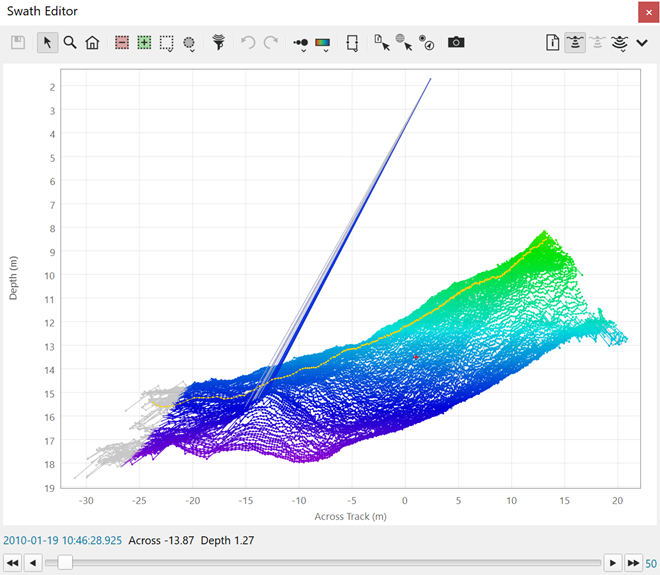Step forward one swath with play arrow
The height and width of the screenshot is (575, 660).
[x=614, y=563]
